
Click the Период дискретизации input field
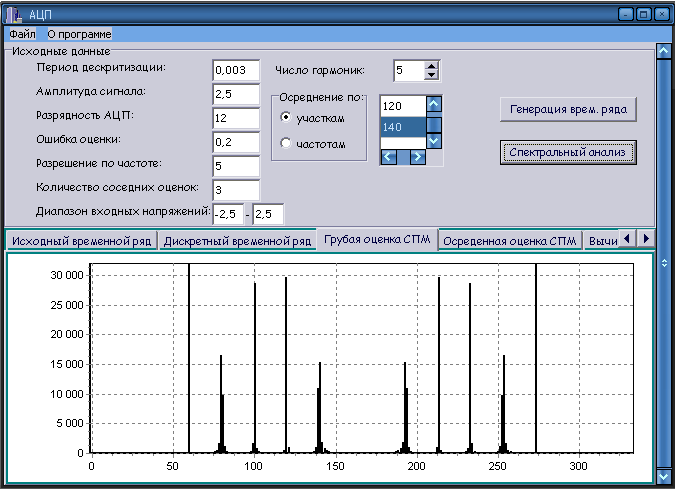[236, 70]
